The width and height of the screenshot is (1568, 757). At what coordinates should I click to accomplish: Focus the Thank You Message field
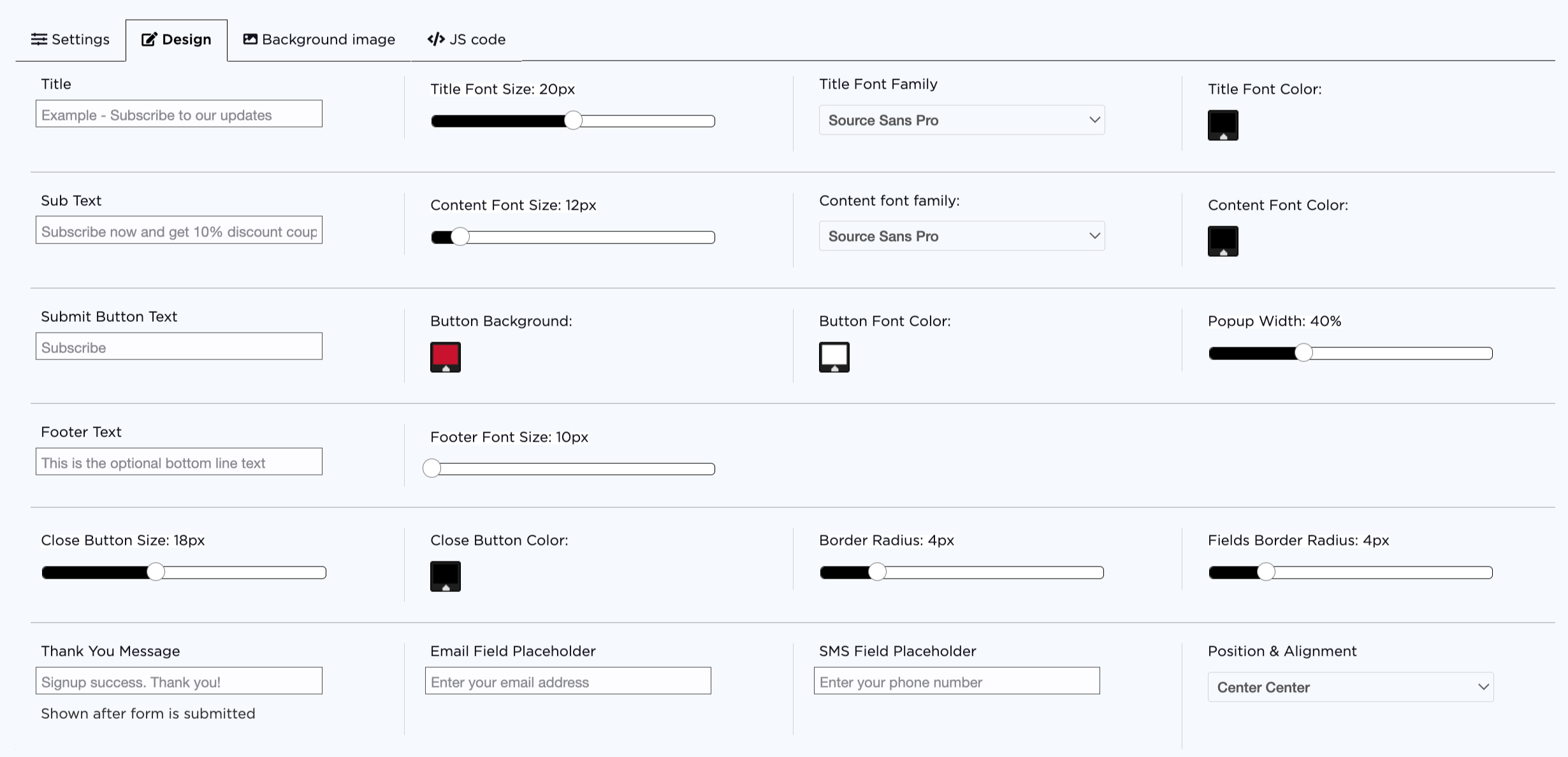[179, 681]
